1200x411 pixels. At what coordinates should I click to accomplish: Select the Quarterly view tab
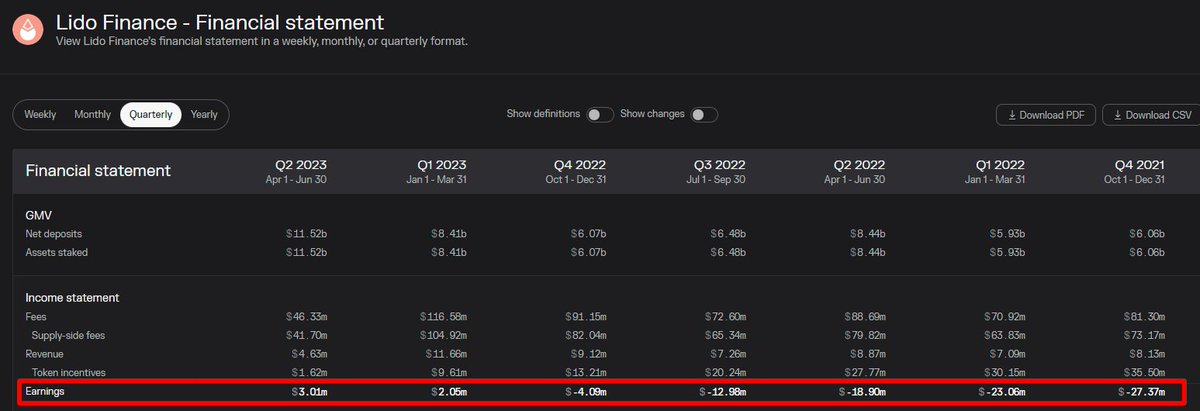click(151, 115)
